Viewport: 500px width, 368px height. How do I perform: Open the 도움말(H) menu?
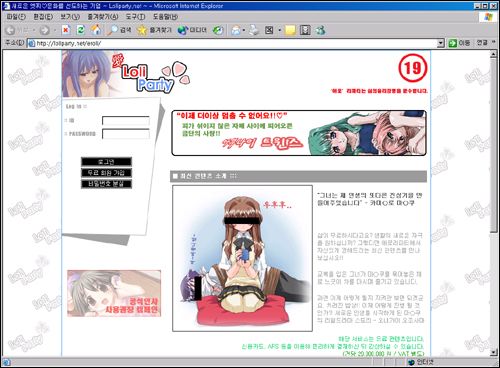165,17
